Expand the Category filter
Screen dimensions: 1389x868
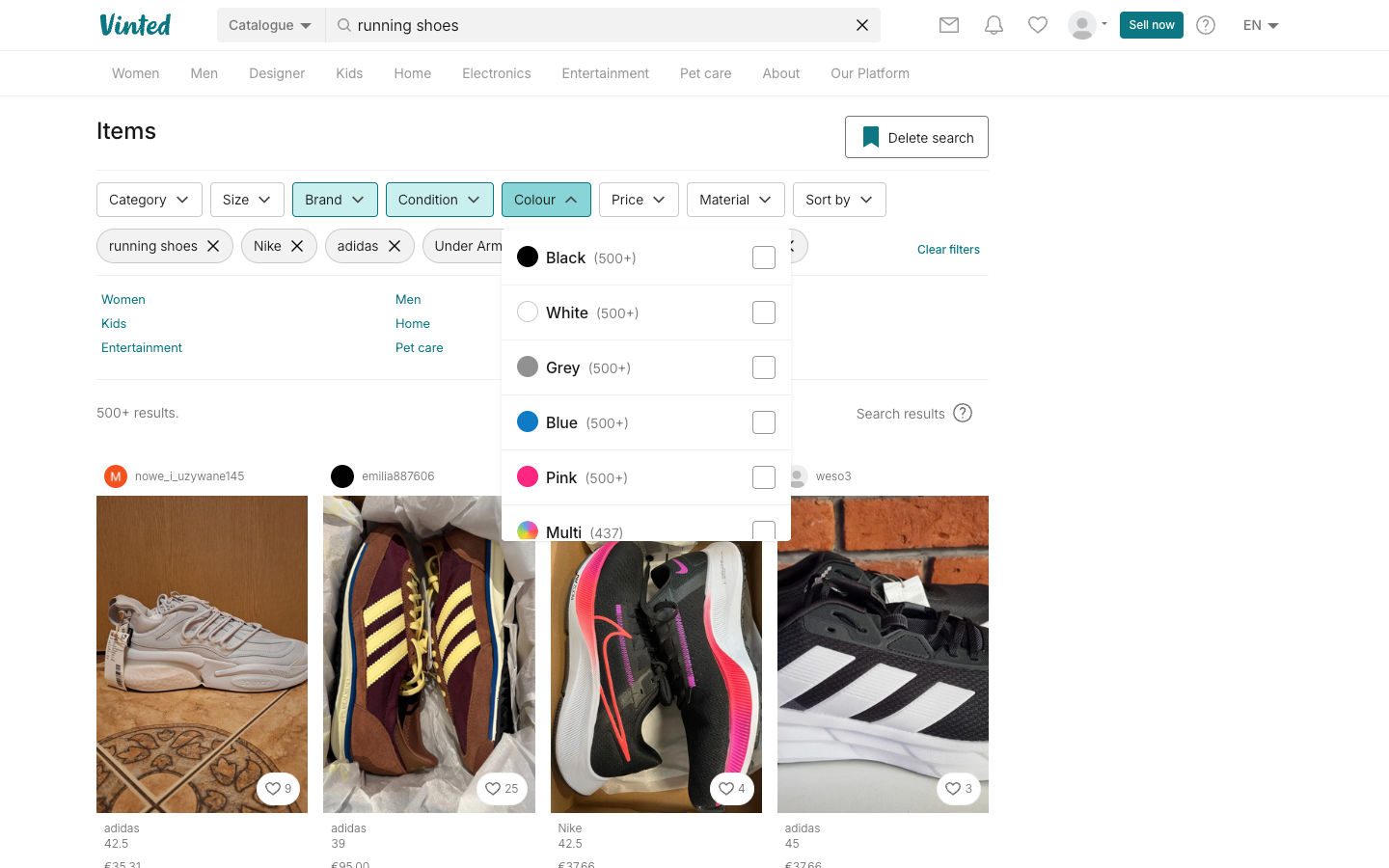[150, 200]
